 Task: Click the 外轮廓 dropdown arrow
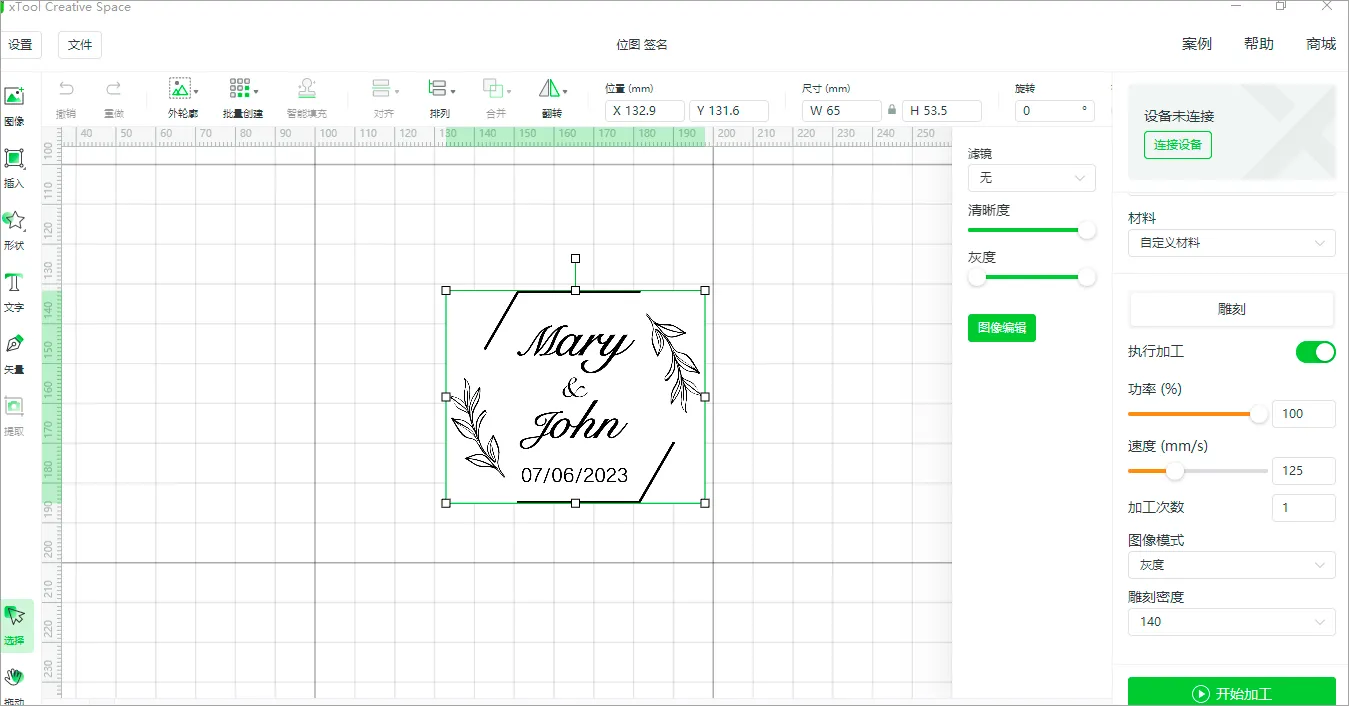(x=196, y=92)
